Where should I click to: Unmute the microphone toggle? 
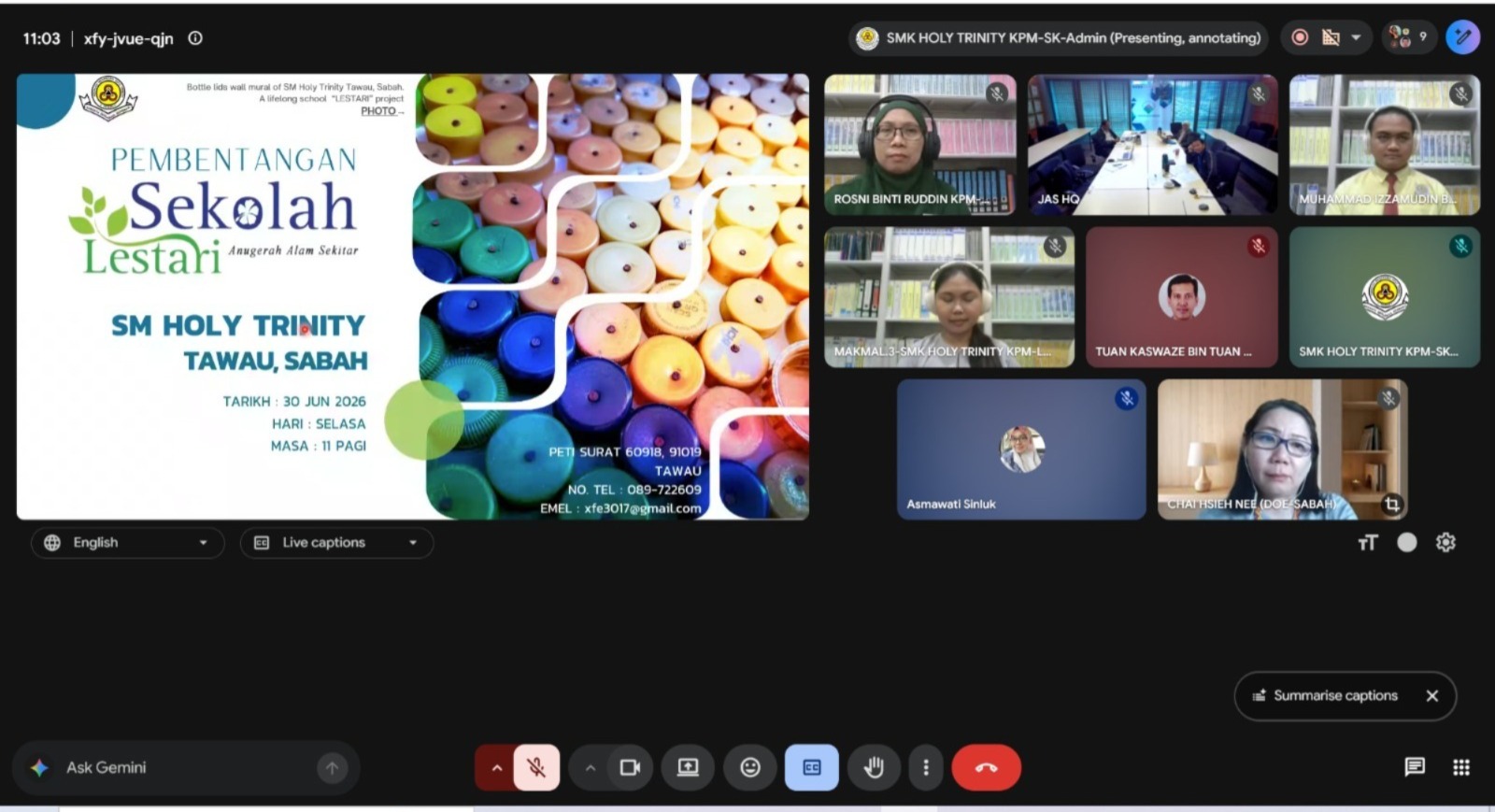click(536, 767)
